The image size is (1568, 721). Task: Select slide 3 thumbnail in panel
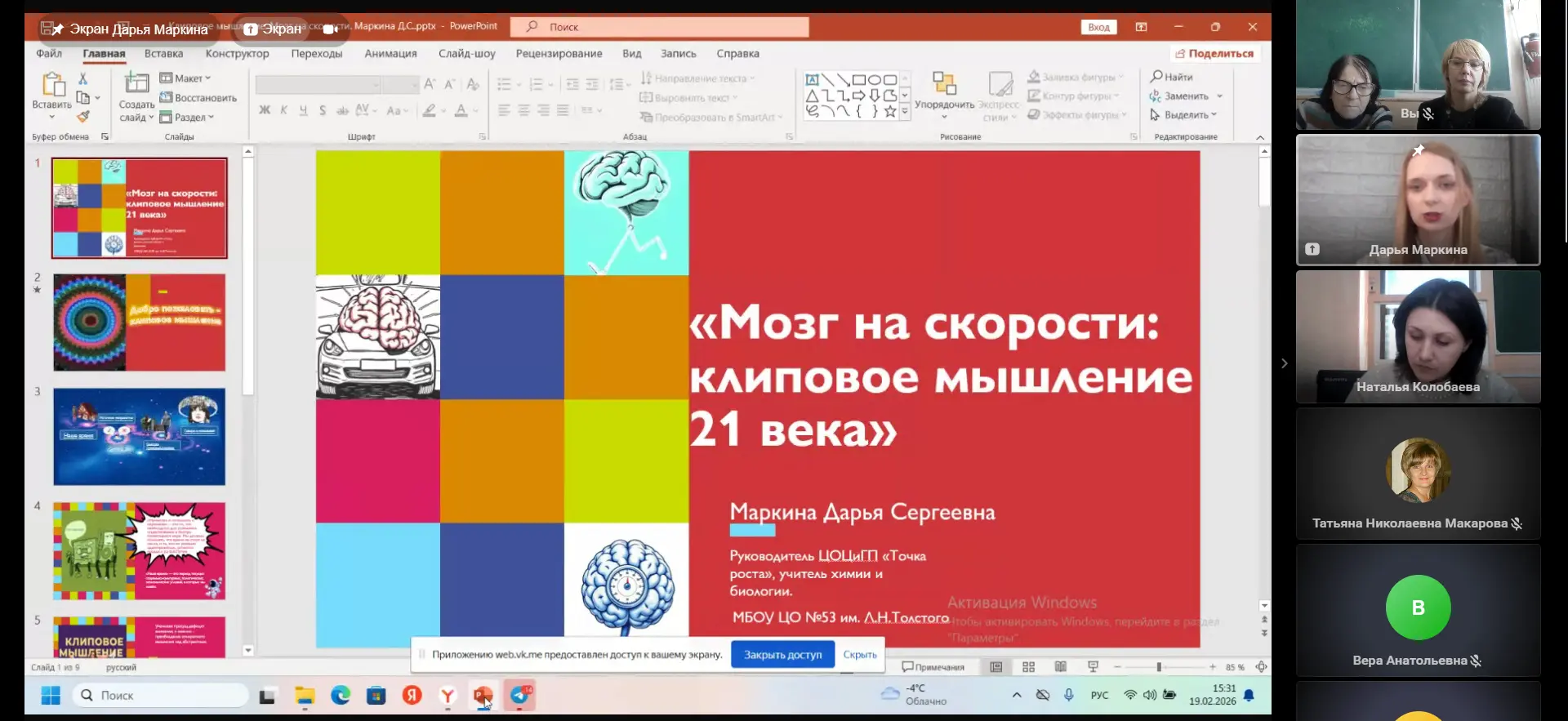tap(139, 437)
